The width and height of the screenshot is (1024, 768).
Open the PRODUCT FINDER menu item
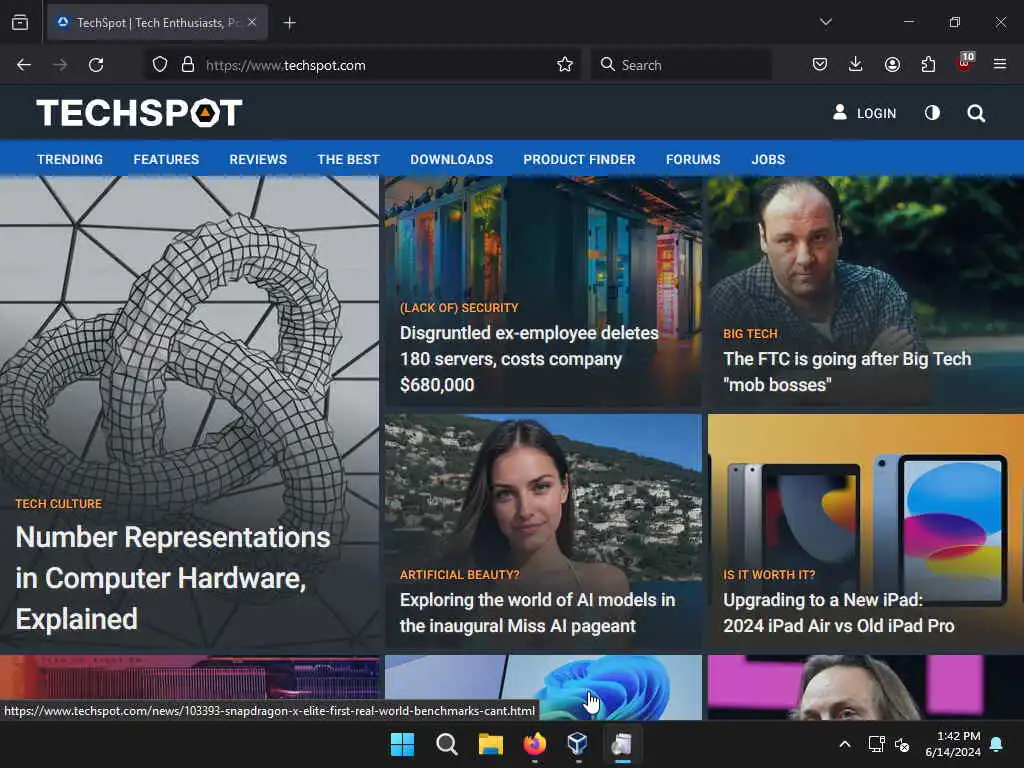(x=579, y=159)
